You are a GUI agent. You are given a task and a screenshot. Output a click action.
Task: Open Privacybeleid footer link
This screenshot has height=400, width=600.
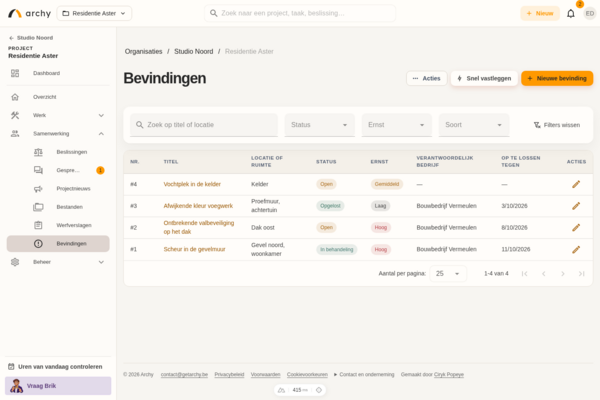[x=229, y=374]
